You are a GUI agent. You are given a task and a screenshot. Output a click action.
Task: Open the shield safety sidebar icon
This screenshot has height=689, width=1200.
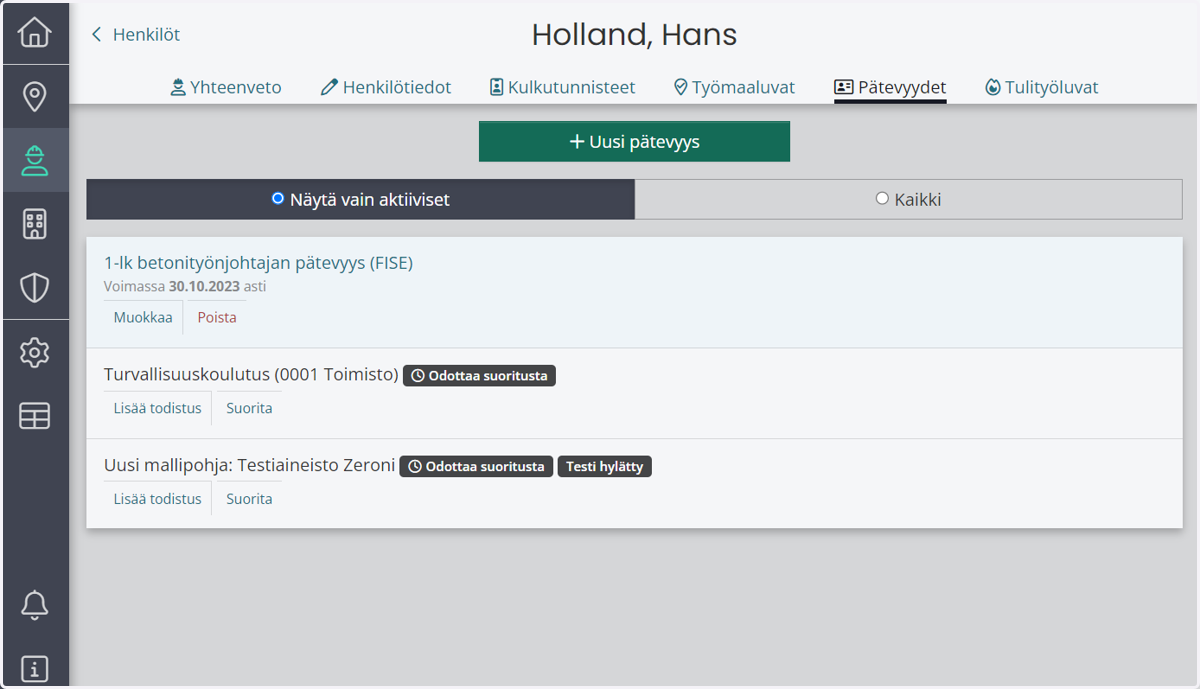35,288
